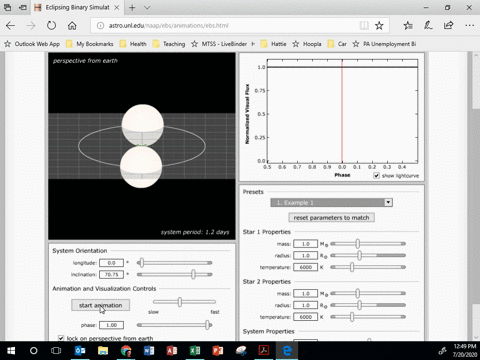The width and height of the screenshot is (480, 360).
Task: Click the longitude slider handle
Action: [142, 263]
